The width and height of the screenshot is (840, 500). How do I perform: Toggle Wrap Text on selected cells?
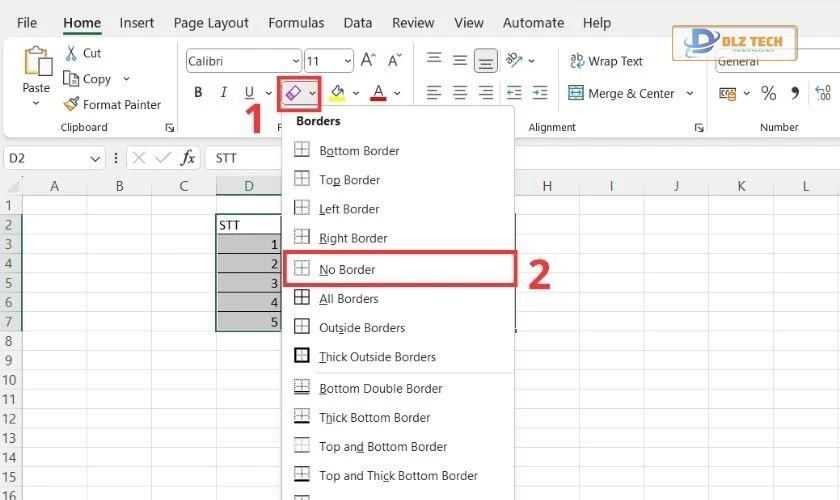606,61
